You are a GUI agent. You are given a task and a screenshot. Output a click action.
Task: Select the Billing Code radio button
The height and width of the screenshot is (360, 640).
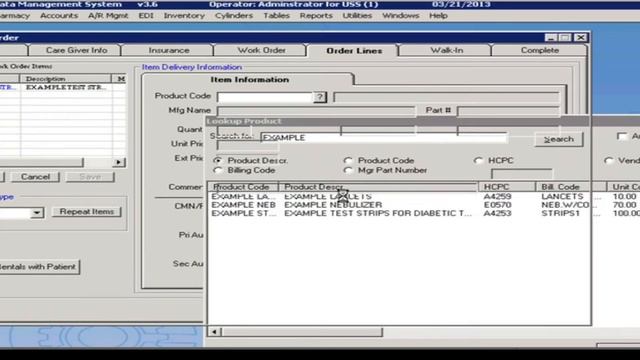coord(218,170)
